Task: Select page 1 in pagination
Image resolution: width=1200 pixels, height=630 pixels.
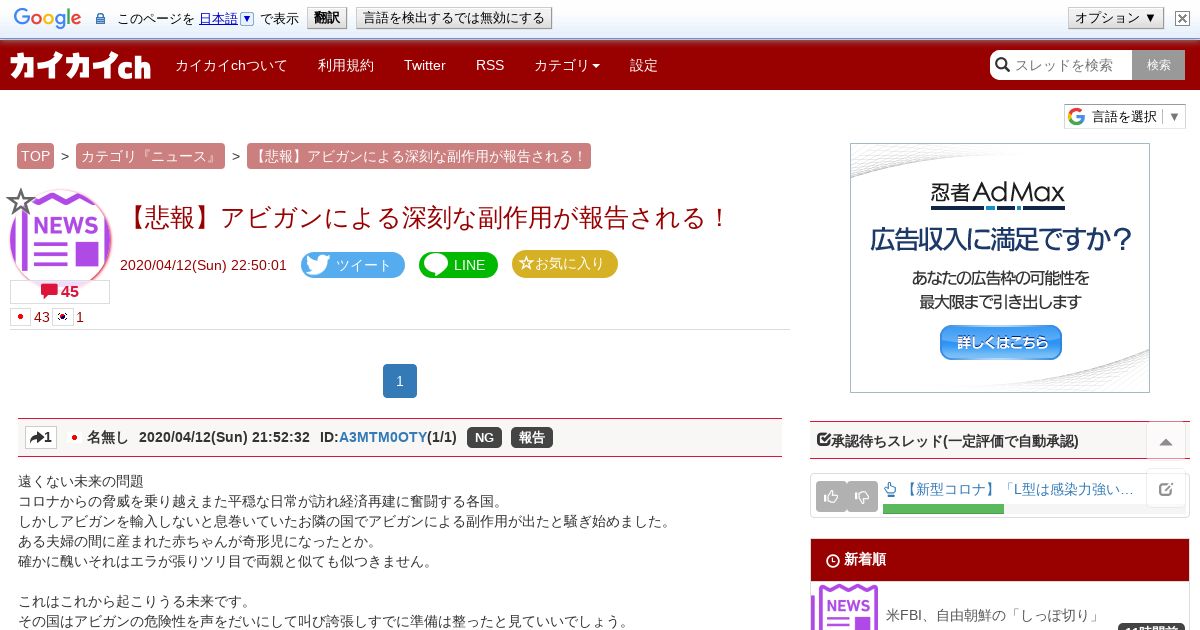Action: point(400,381)
